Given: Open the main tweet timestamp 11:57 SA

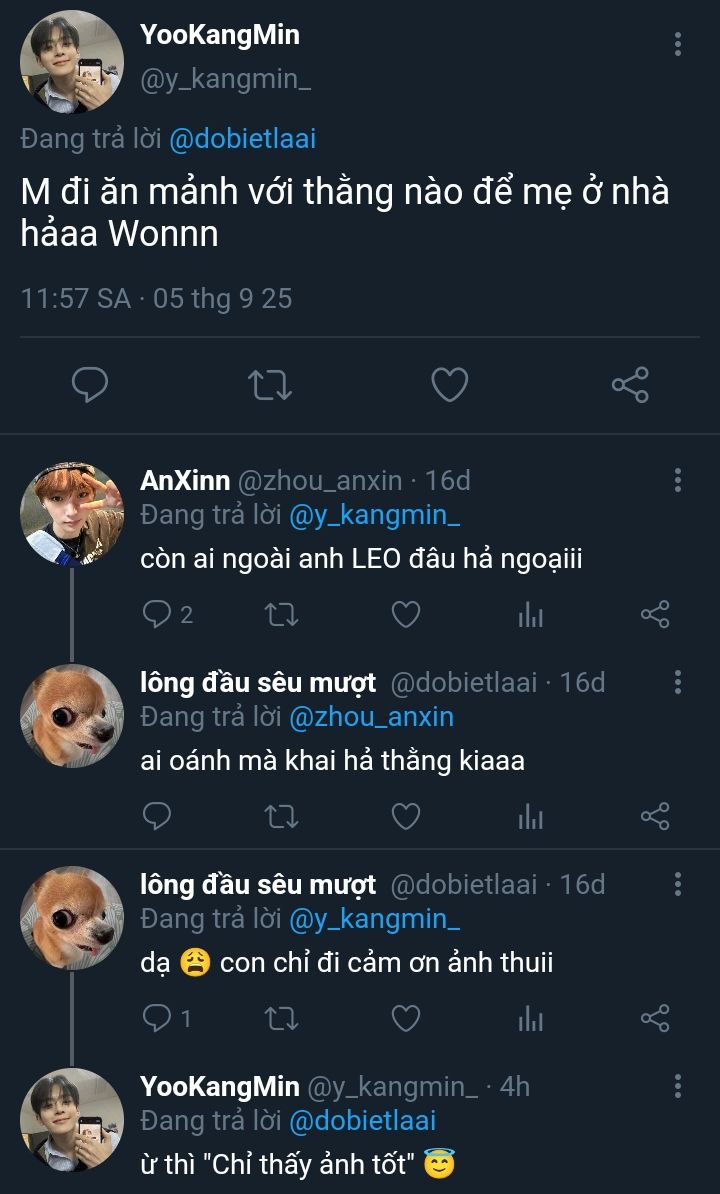Looking at the screenshot, I should [x=76, y=298].
